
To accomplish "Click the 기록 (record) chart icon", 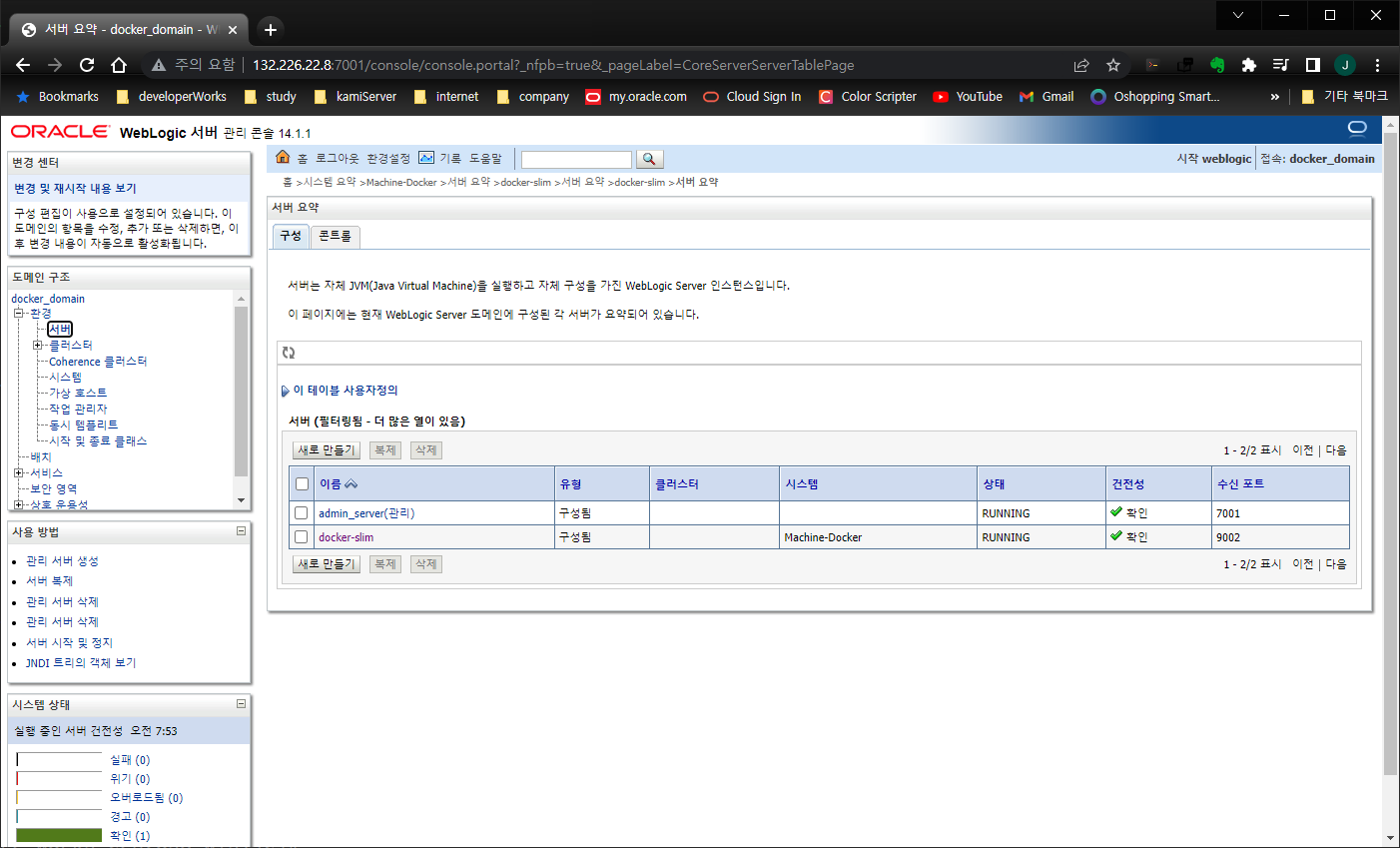I will (x=426, y=158).
